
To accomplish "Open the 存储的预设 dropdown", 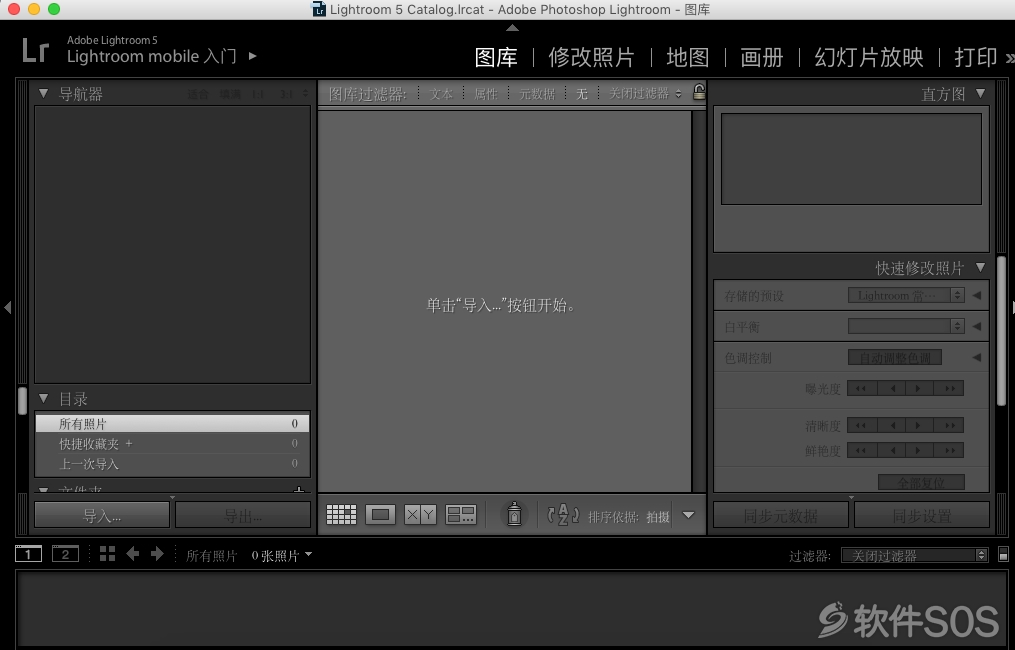I will pyautogui.click(x=906, y=295).
